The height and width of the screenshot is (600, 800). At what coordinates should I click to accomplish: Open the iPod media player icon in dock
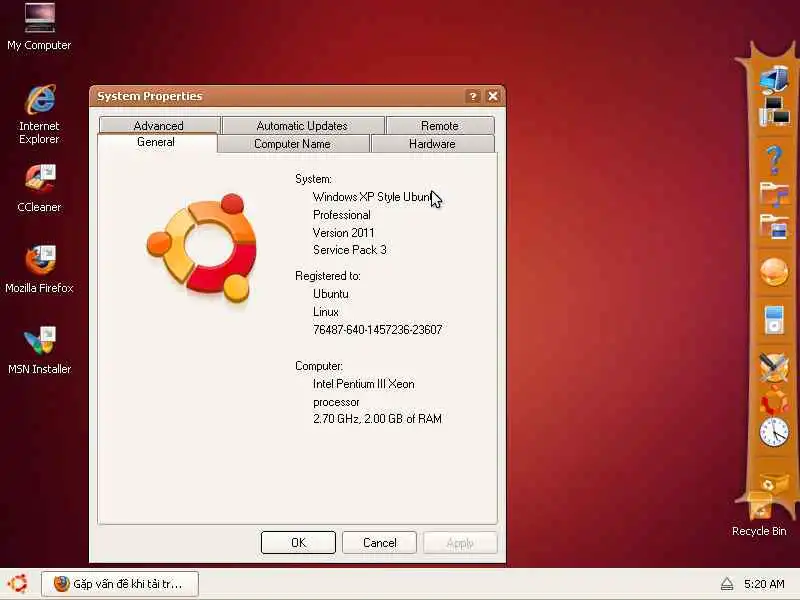[x=774, y=320]
